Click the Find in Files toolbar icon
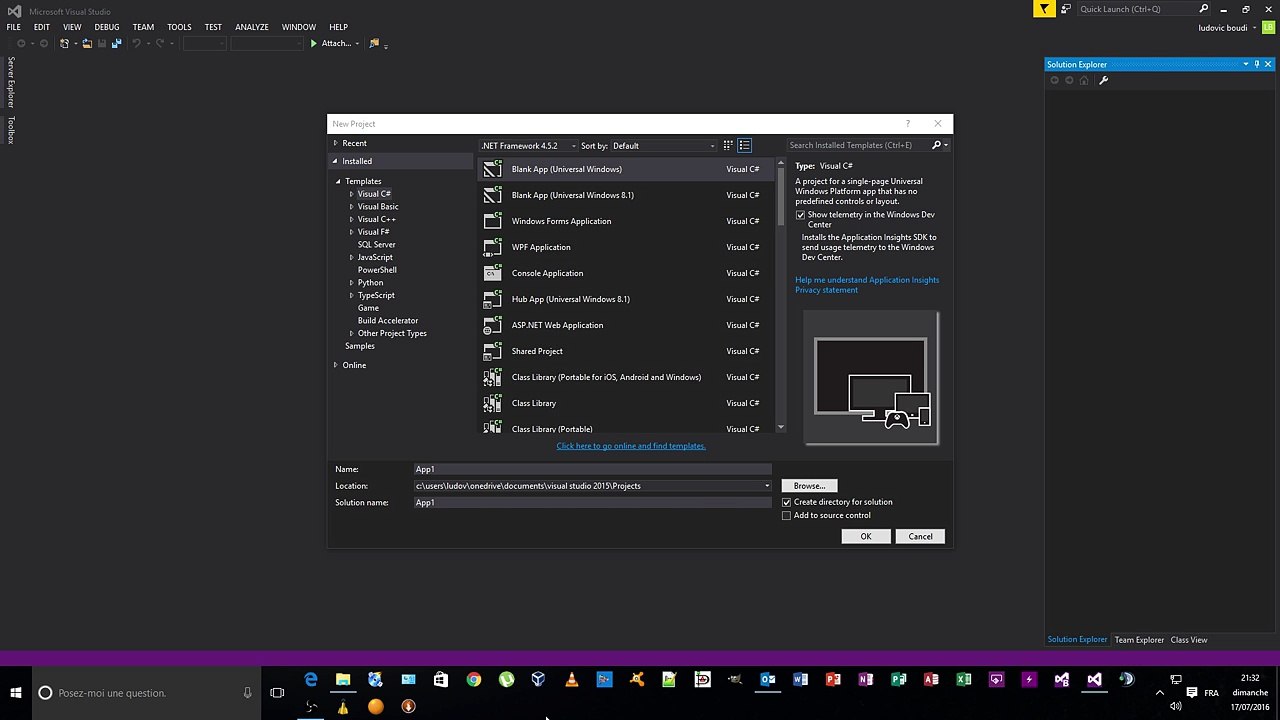Viewport: 1280px width, 720px height. [375, 43]
